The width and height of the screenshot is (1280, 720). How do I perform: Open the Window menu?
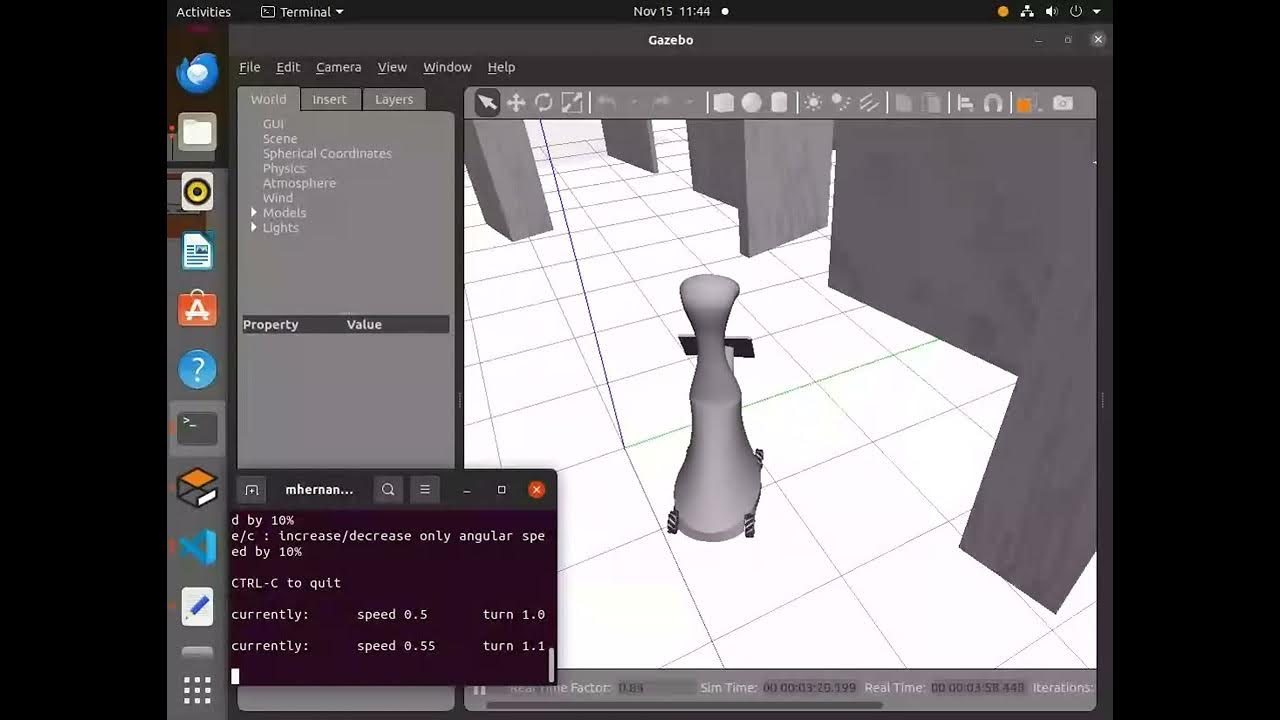447,67
